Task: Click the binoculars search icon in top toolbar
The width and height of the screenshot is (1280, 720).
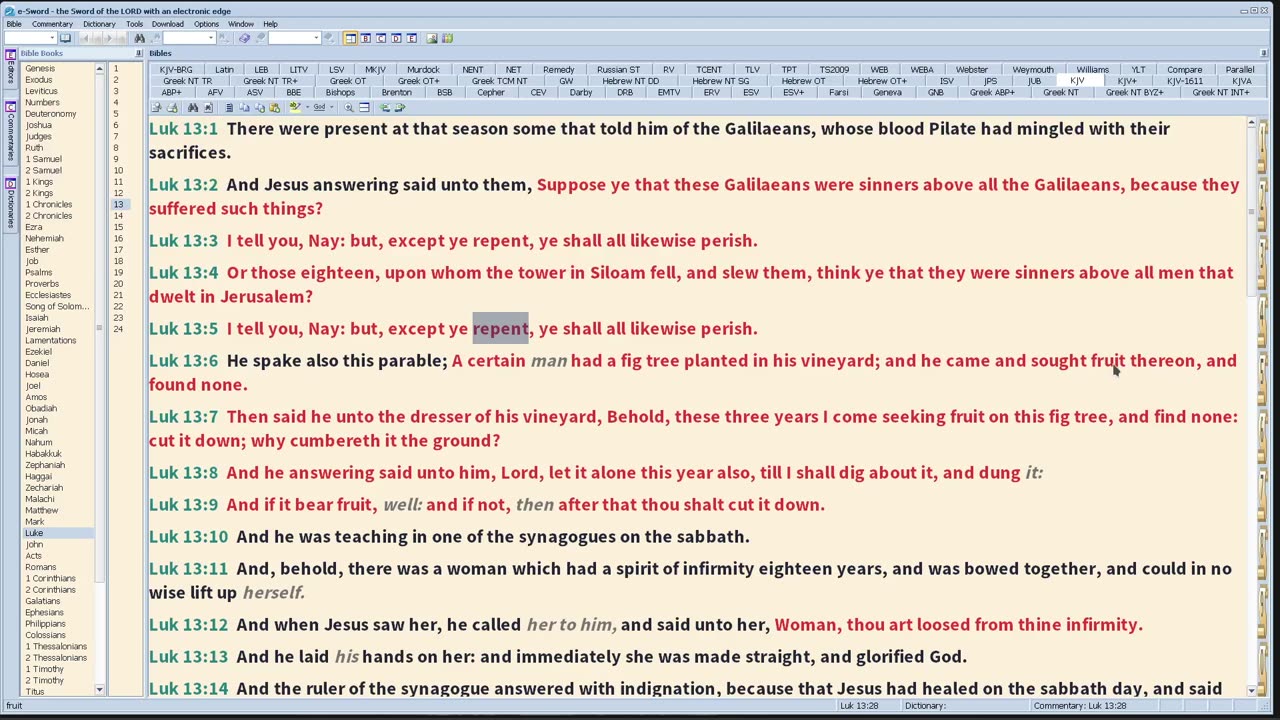Action: point(139,38)
